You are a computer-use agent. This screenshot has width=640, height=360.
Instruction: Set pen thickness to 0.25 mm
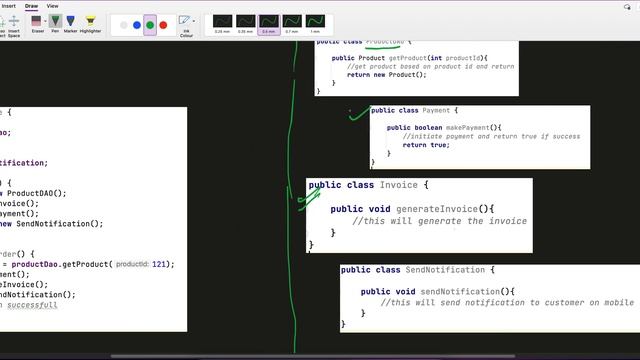tap(222, 24)
